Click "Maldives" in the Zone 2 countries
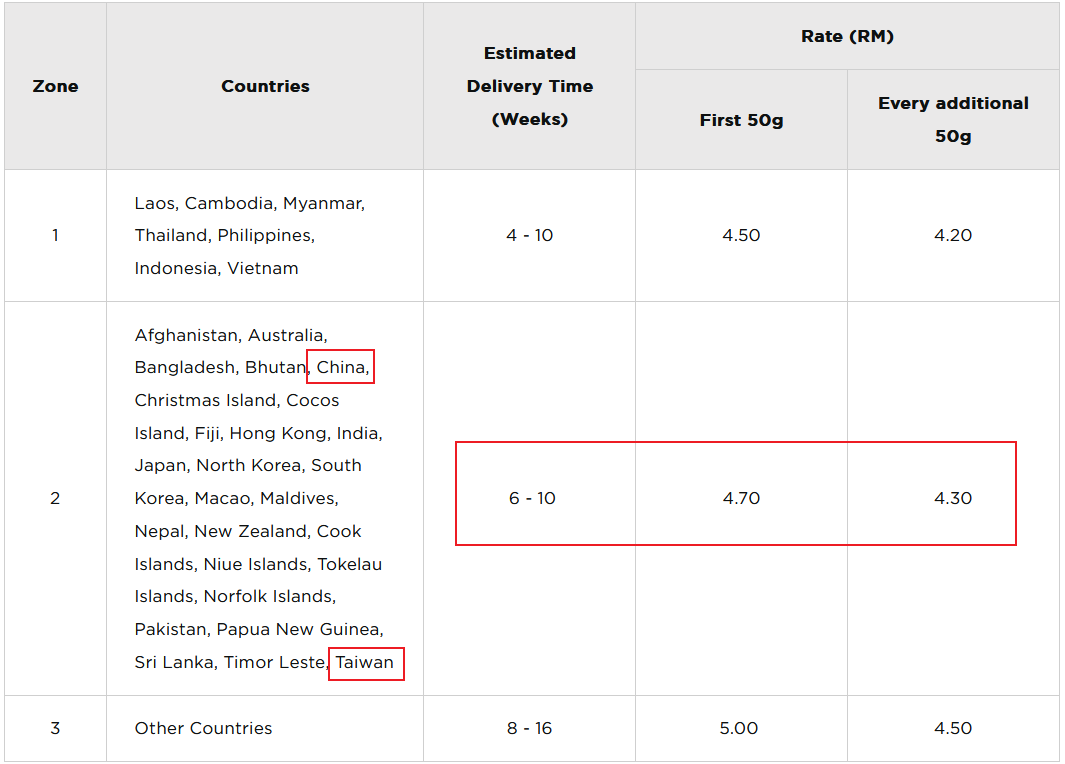Screen dimensions: 1065x764 (x=297, y=498)
